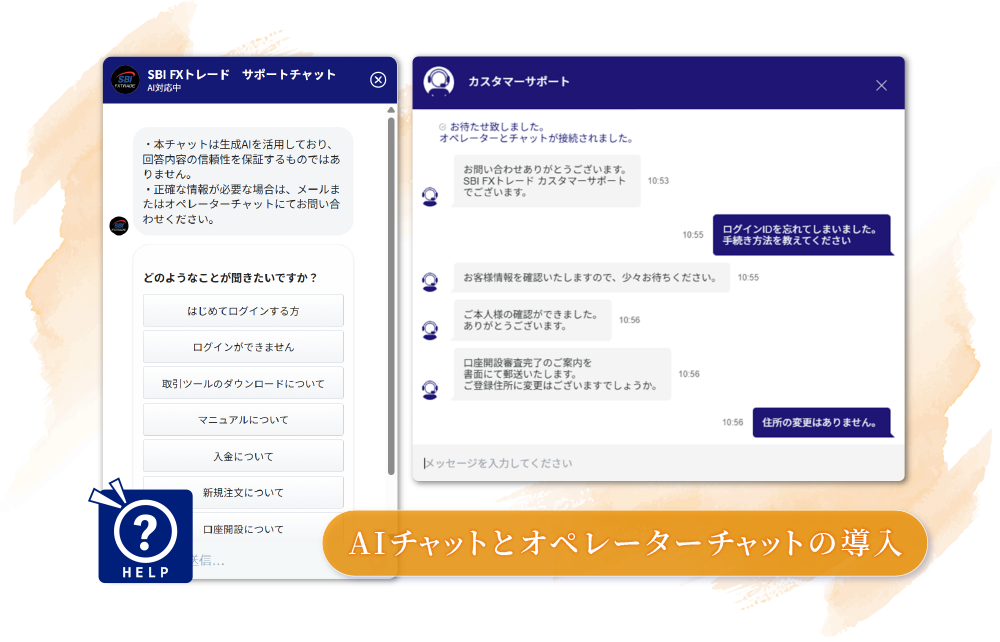Click the headset icon beside カスタマーサポート title

[440, 83]
